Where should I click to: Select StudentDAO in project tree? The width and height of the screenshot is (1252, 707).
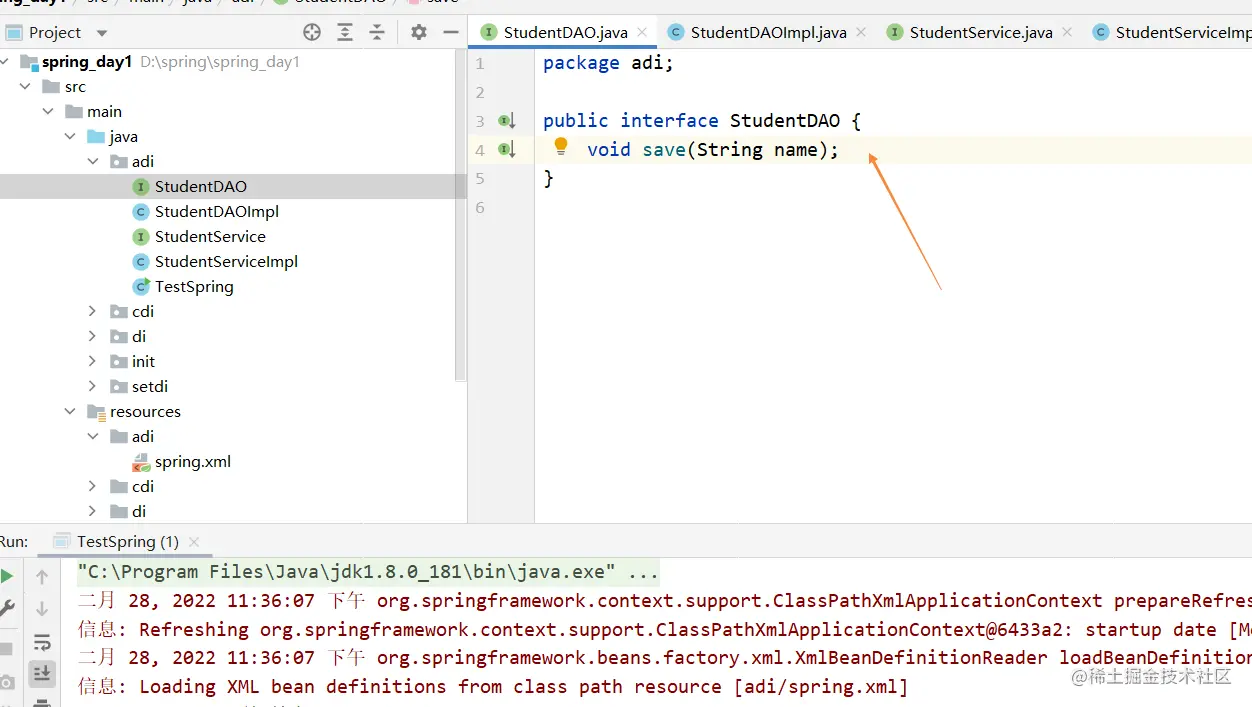click(x=201, y=187)
